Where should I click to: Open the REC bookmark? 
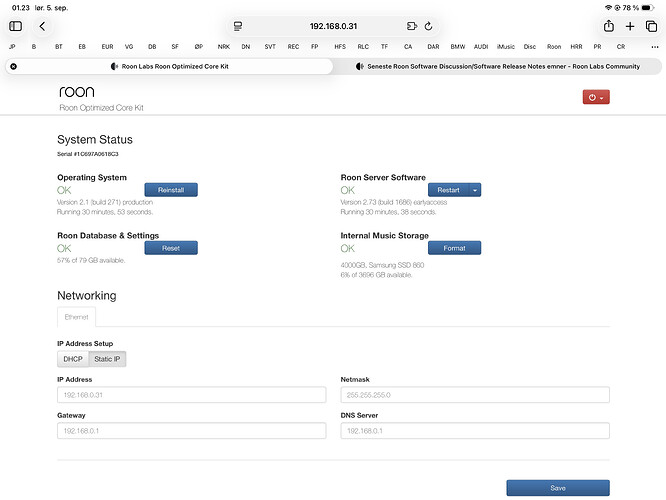[293, 47]
